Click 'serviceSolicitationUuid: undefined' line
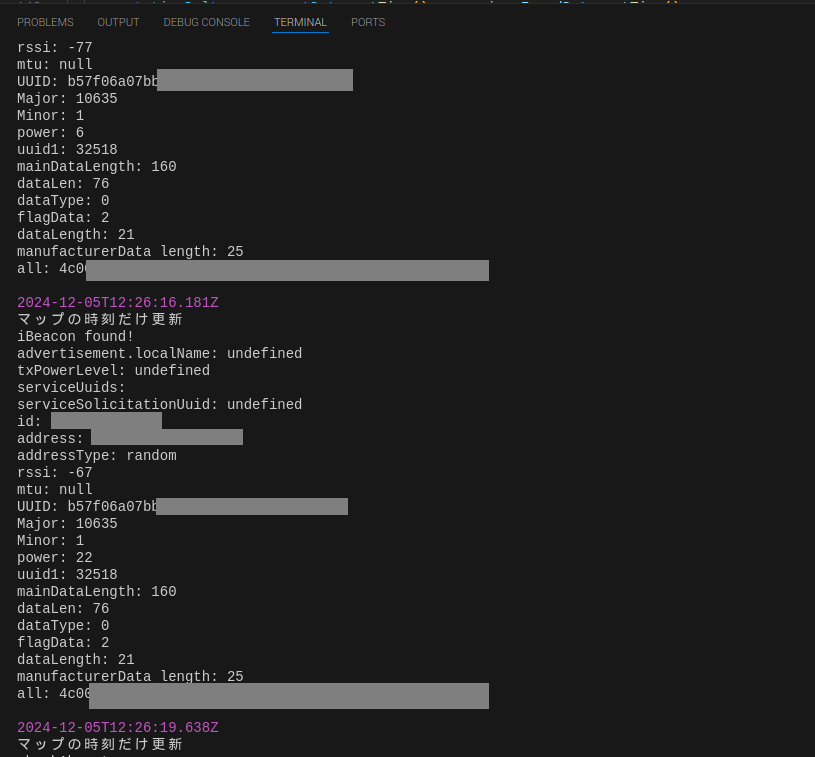The image size is (815, 757). (160, 404)
